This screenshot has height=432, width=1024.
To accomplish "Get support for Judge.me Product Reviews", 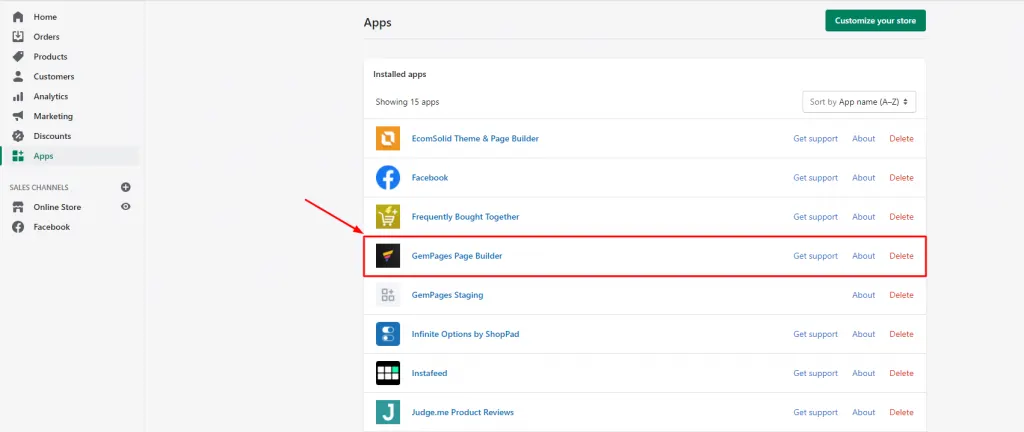I will (815, 412).
